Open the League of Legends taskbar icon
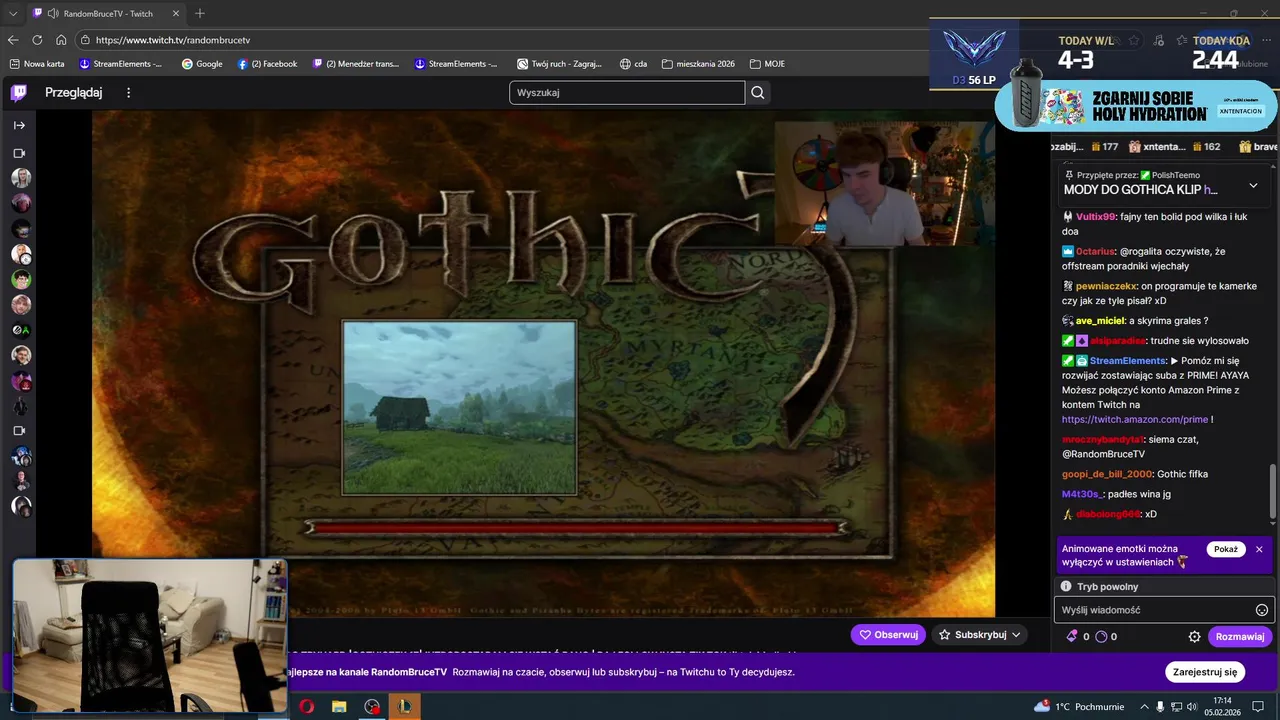The width and height of the screenshot is (1280, 720). [405, 706]
